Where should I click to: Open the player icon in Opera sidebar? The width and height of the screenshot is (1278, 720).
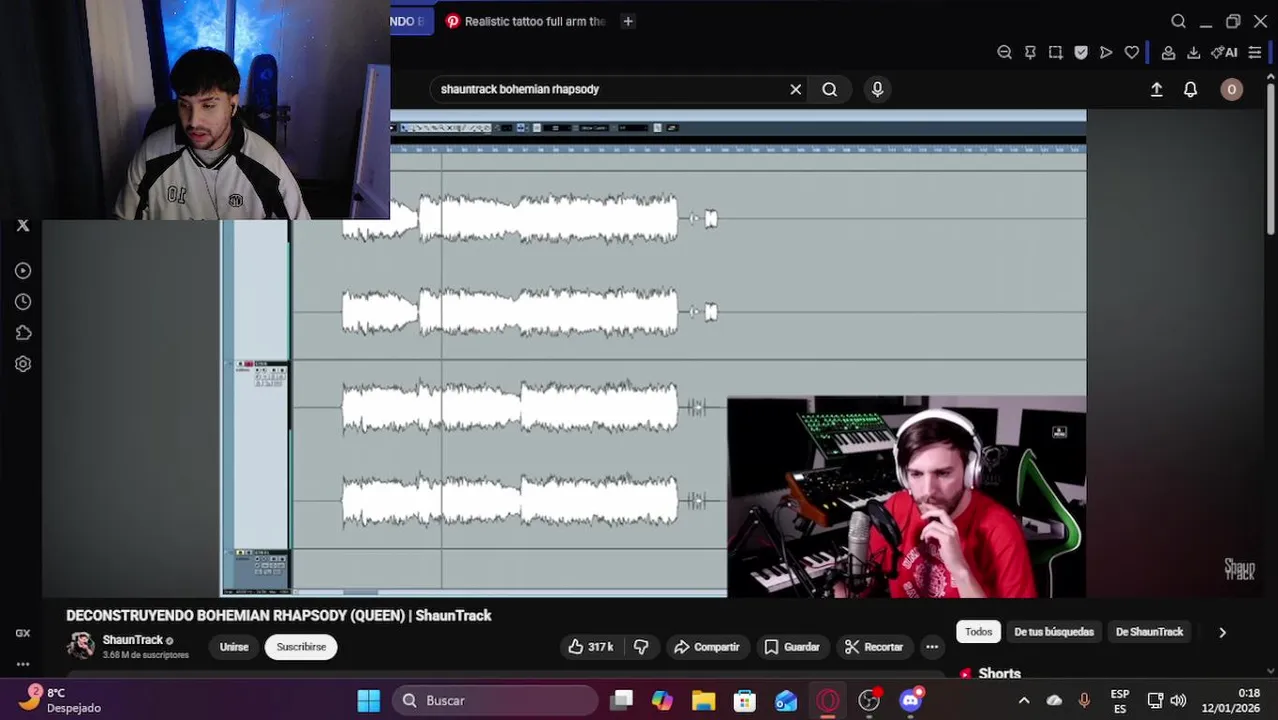pyautogui.click(x=23, y=270)
